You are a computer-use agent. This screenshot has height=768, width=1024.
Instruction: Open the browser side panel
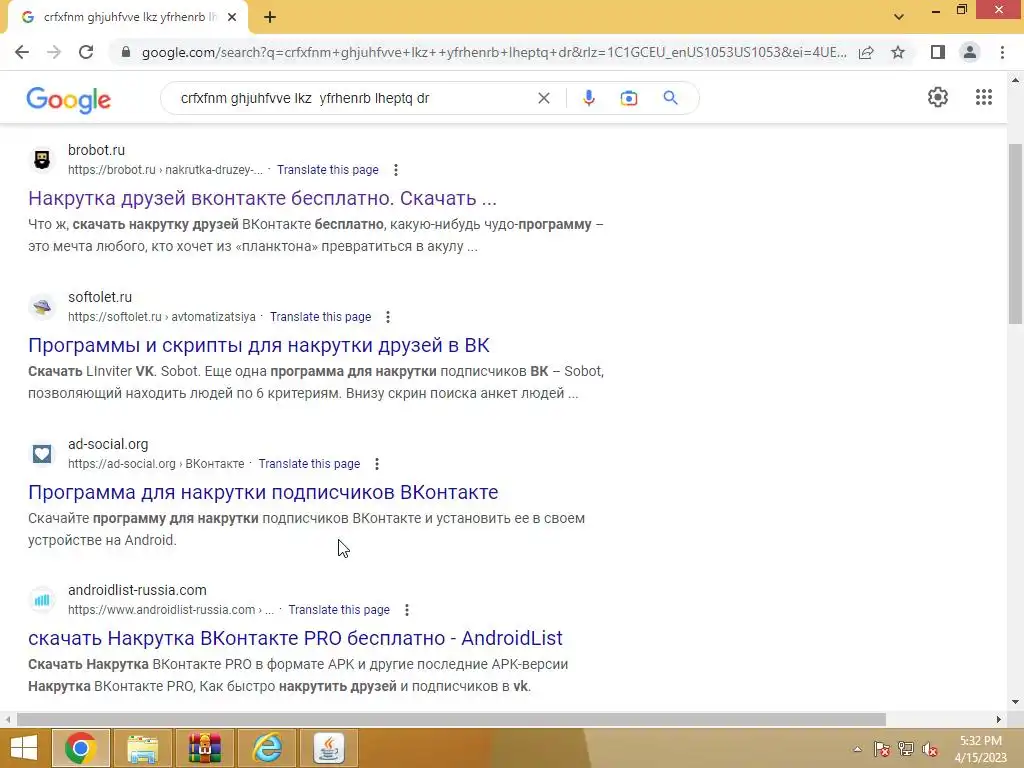pyautogui.click(x=938, y=52)
